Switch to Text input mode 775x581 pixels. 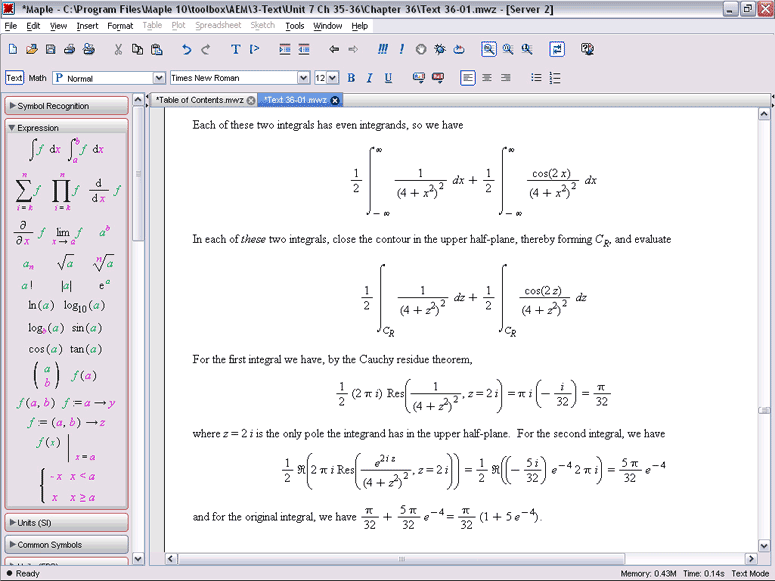point(14,78)
